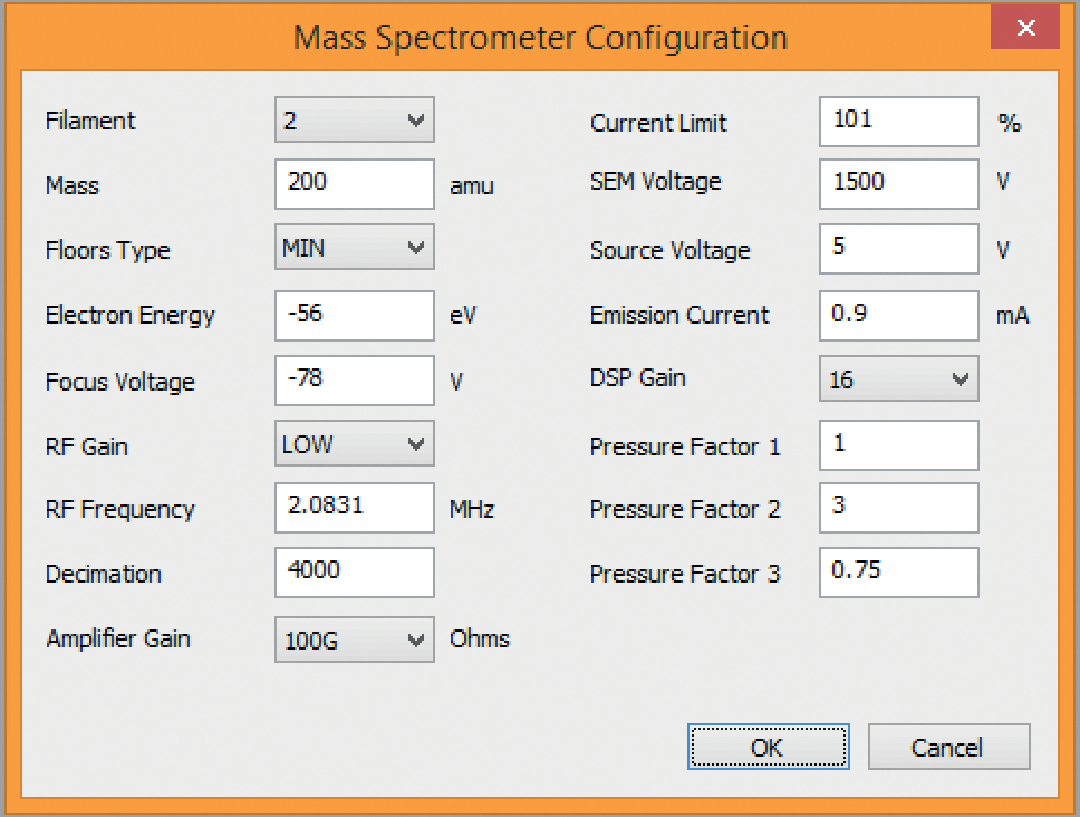1080x817 pixels.
Task: Open the RF Gain dropdown
Action: point(354,445)
